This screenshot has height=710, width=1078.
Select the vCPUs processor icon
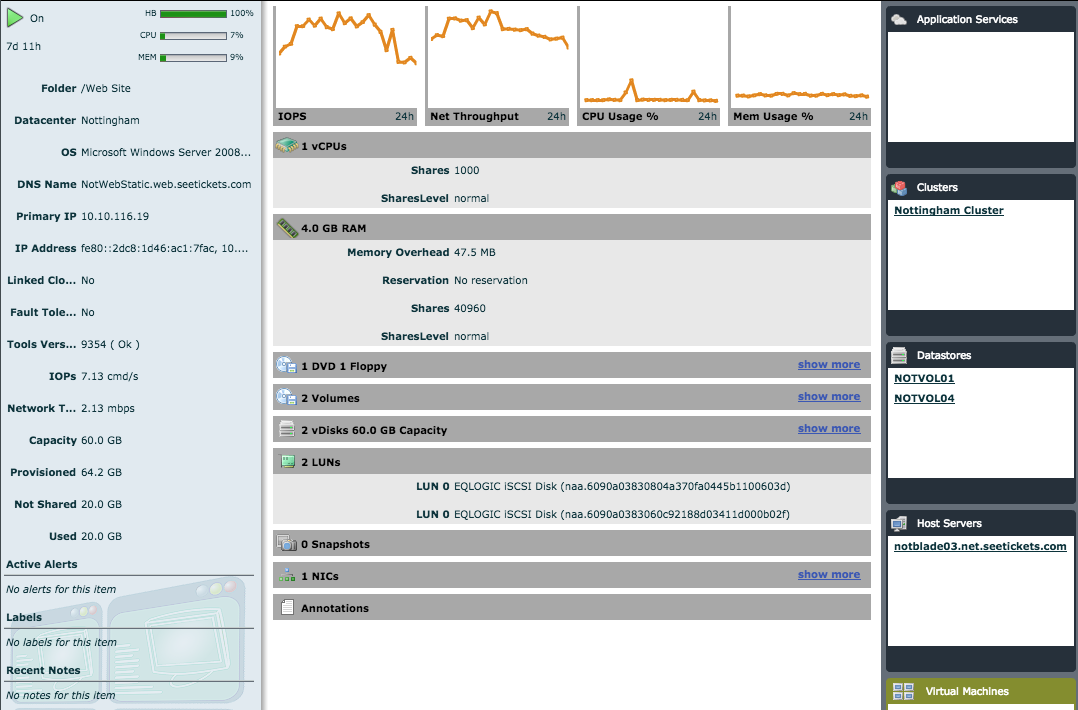tap(287, 146)
